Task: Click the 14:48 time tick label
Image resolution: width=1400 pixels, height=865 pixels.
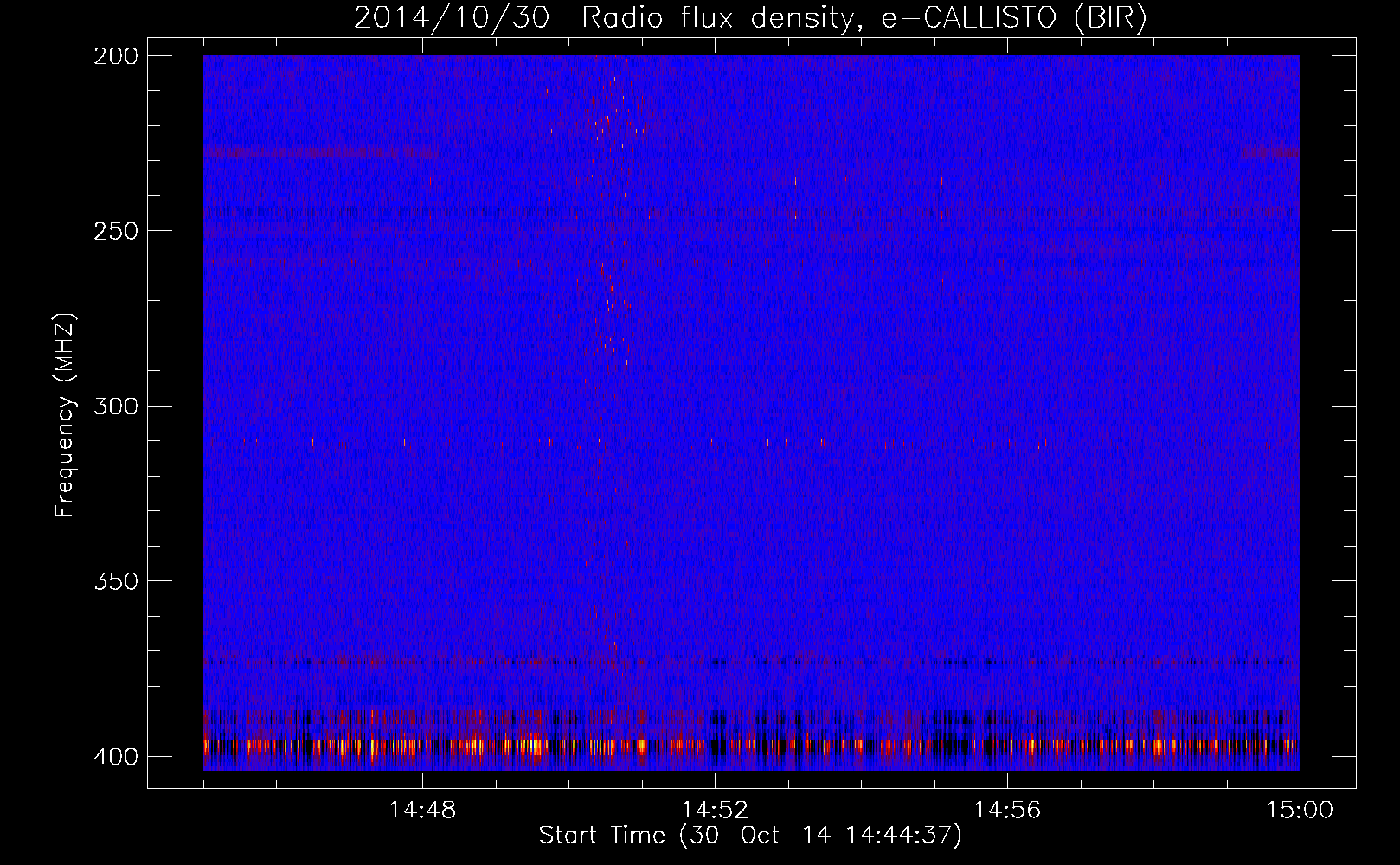Action: point(422,811)
